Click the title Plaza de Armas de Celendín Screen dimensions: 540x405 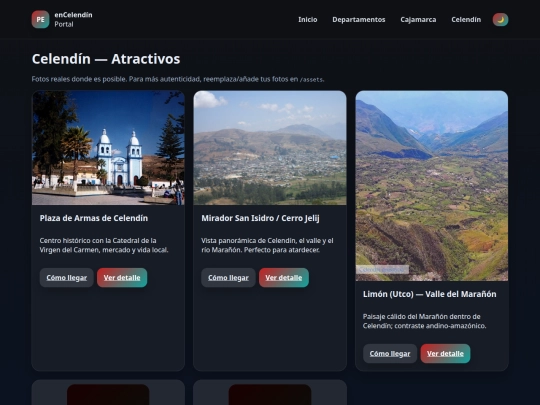[94, 218]
